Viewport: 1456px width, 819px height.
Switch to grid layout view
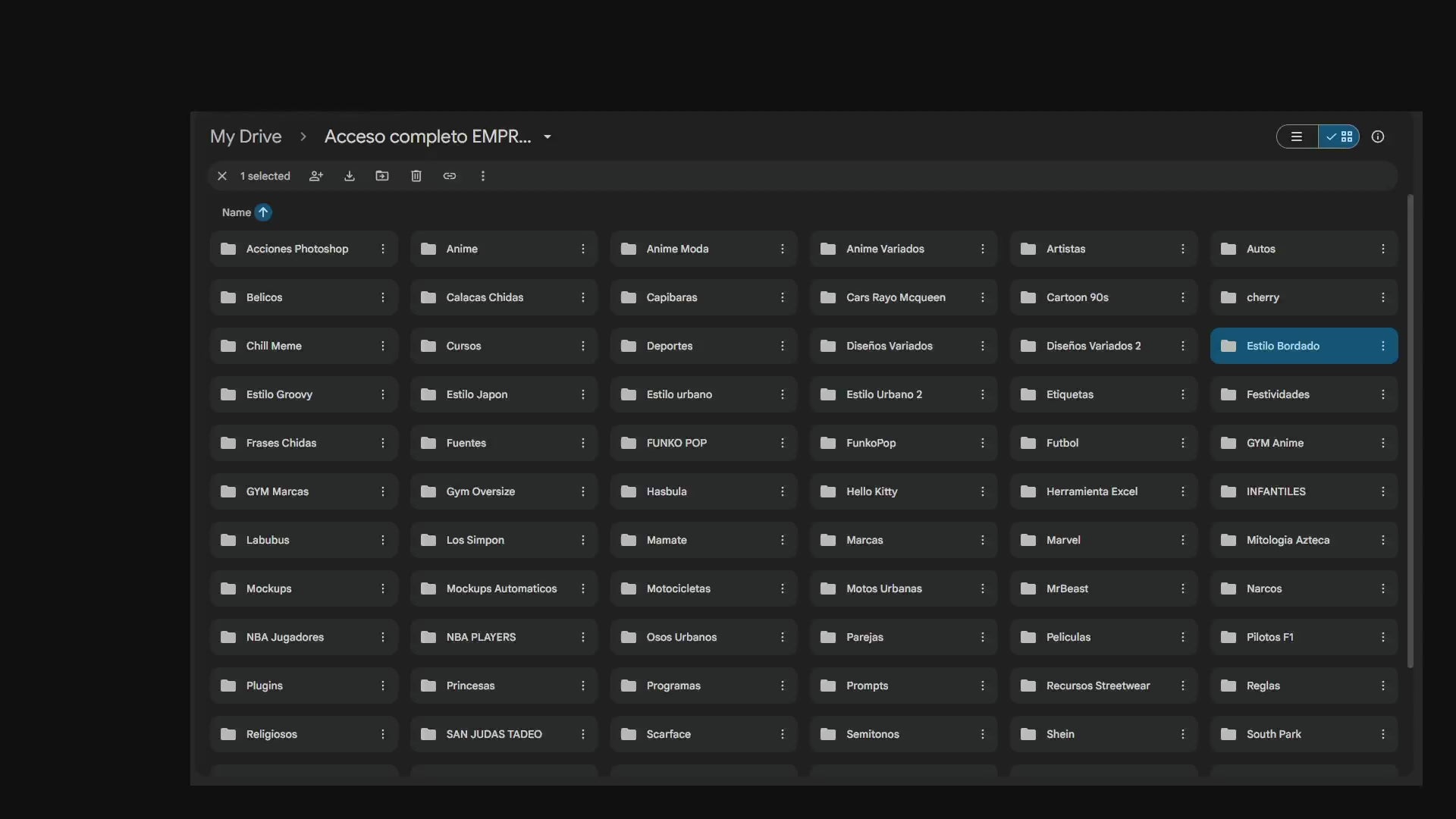[1339, 136]
